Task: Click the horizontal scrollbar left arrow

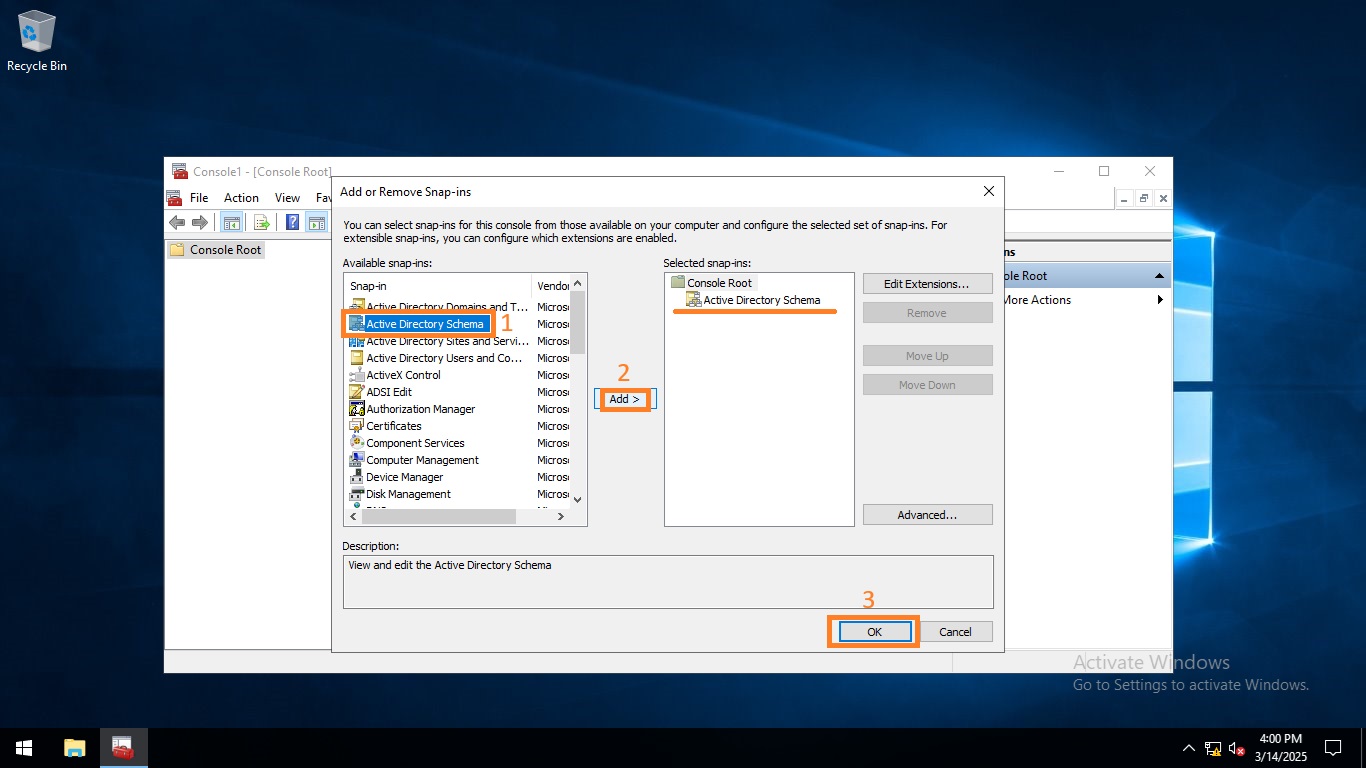Action: [353, 517]
